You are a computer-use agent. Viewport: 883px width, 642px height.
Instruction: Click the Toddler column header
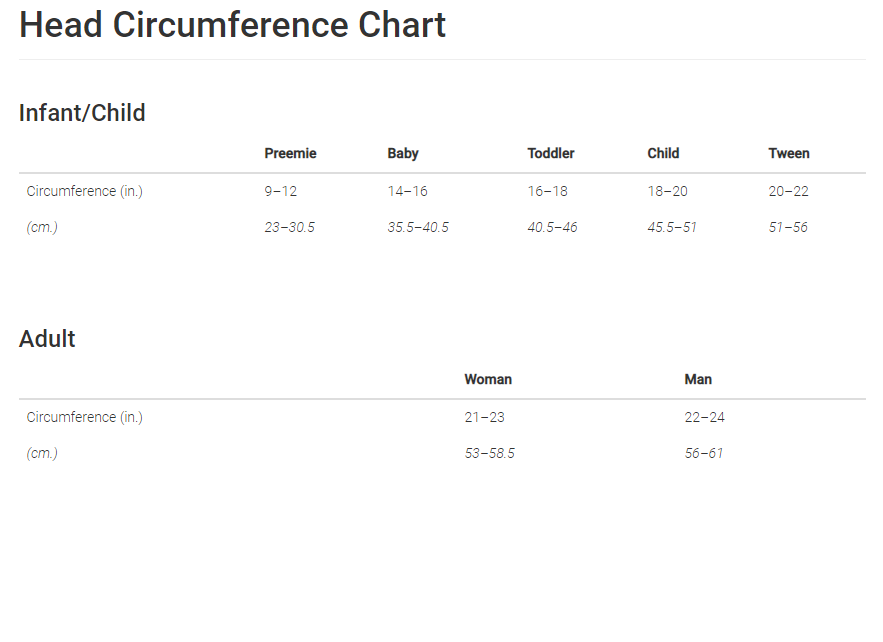[551, 153]
